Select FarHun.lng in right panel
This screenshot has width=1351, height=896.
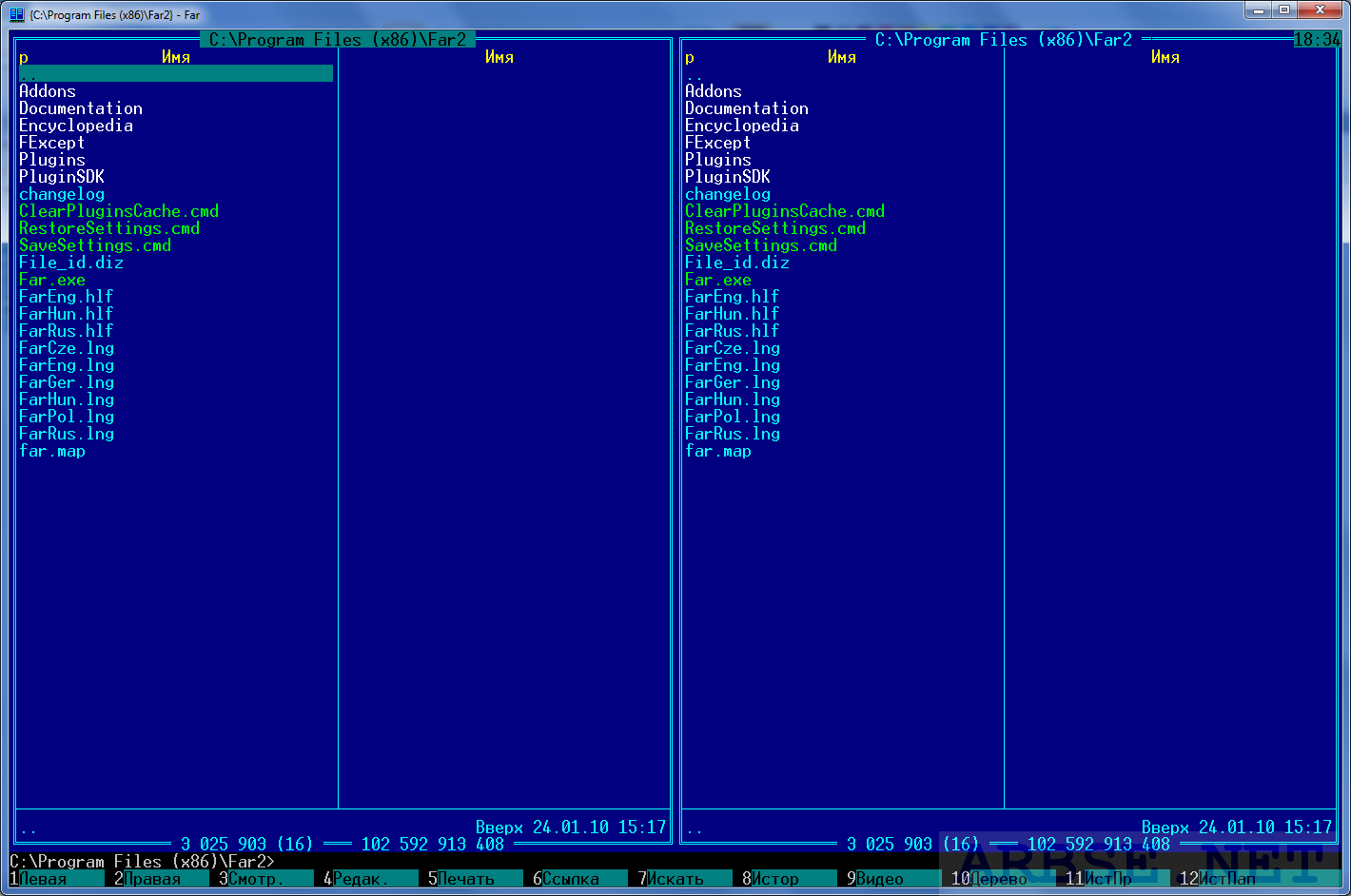pyautogui.click(x=733, y=399)
